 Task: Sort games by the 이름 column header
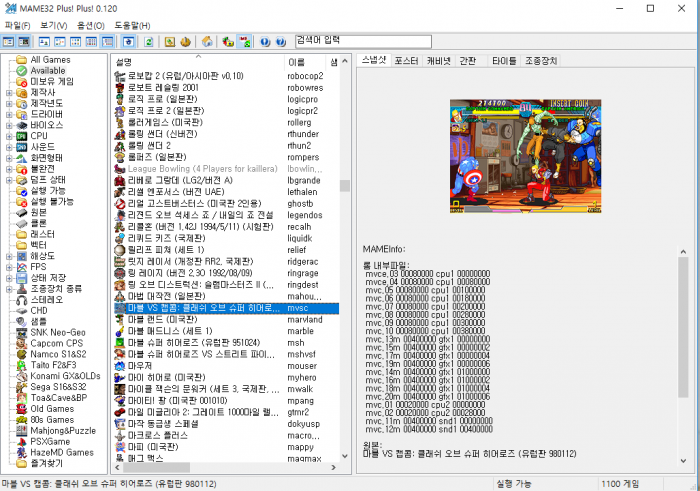coord(304,62)
